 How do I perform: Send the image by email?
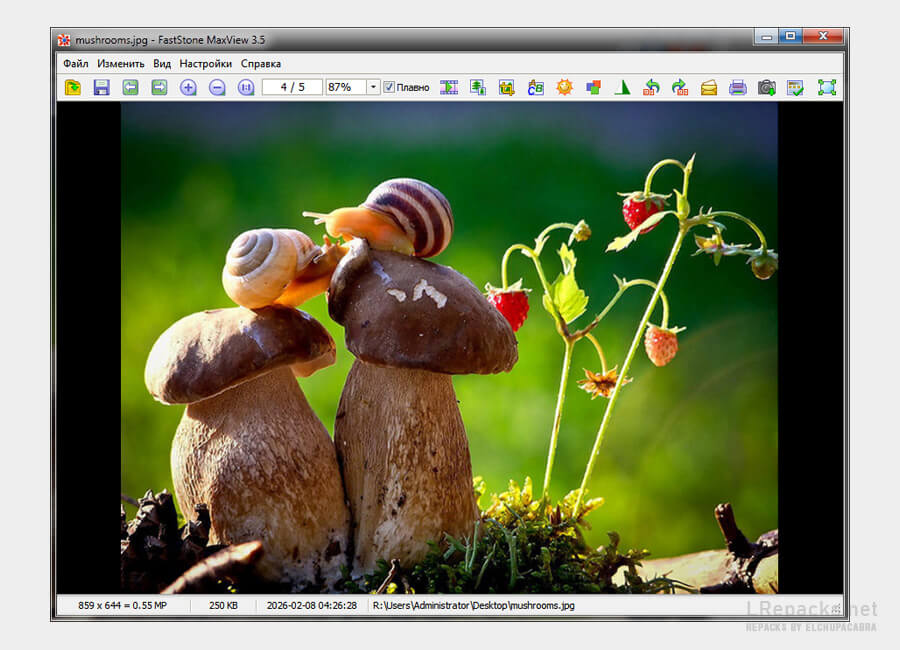pos(709,88)
